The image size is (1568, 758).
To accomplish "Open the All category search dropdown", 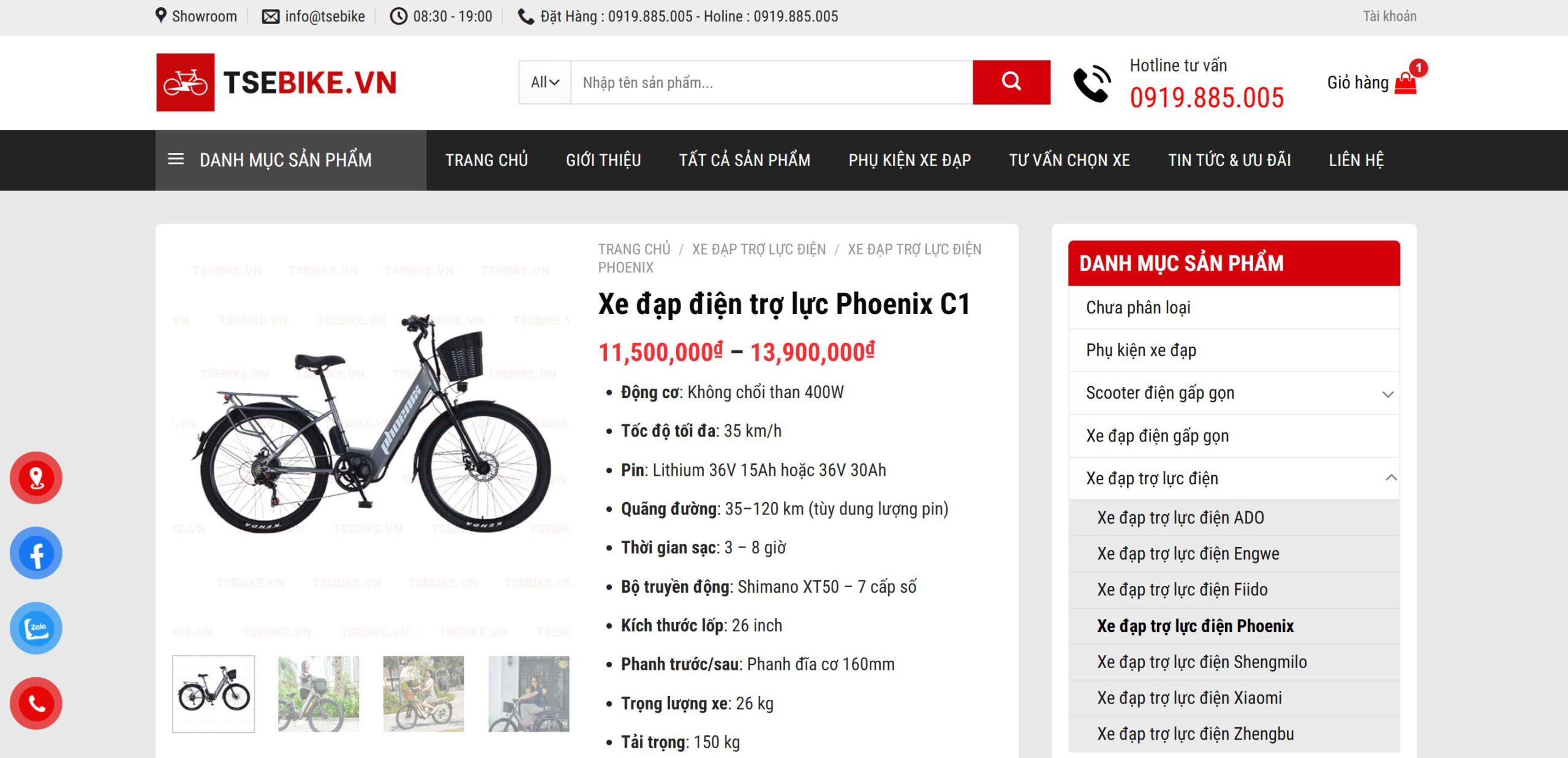I will tap(545, 82).
